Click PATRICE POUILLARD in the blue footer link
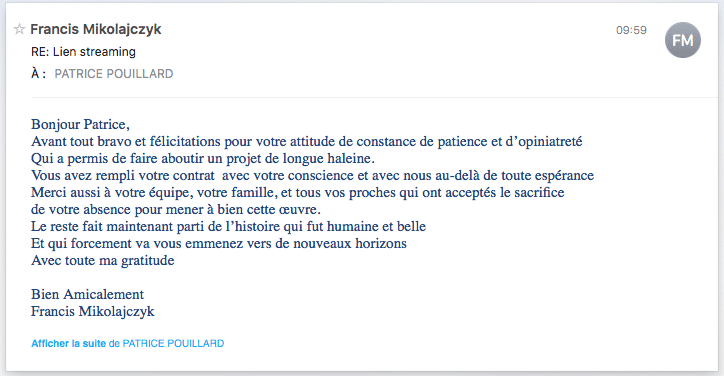The image size is (724, 376). click(173, 344)
